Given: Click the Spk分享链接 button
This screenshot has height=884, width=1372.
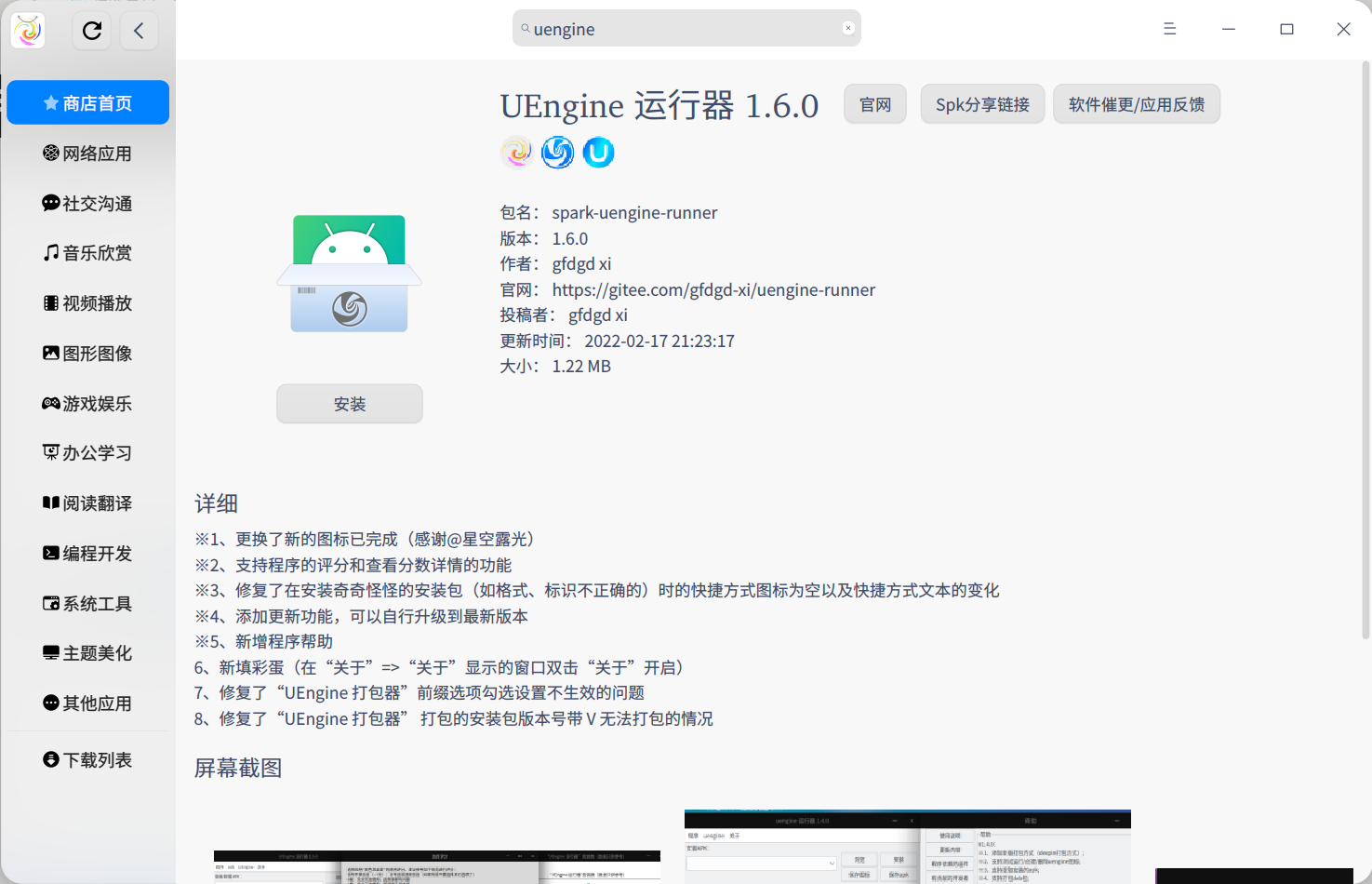Looking at the screenshot, I should tap(982, 104).
